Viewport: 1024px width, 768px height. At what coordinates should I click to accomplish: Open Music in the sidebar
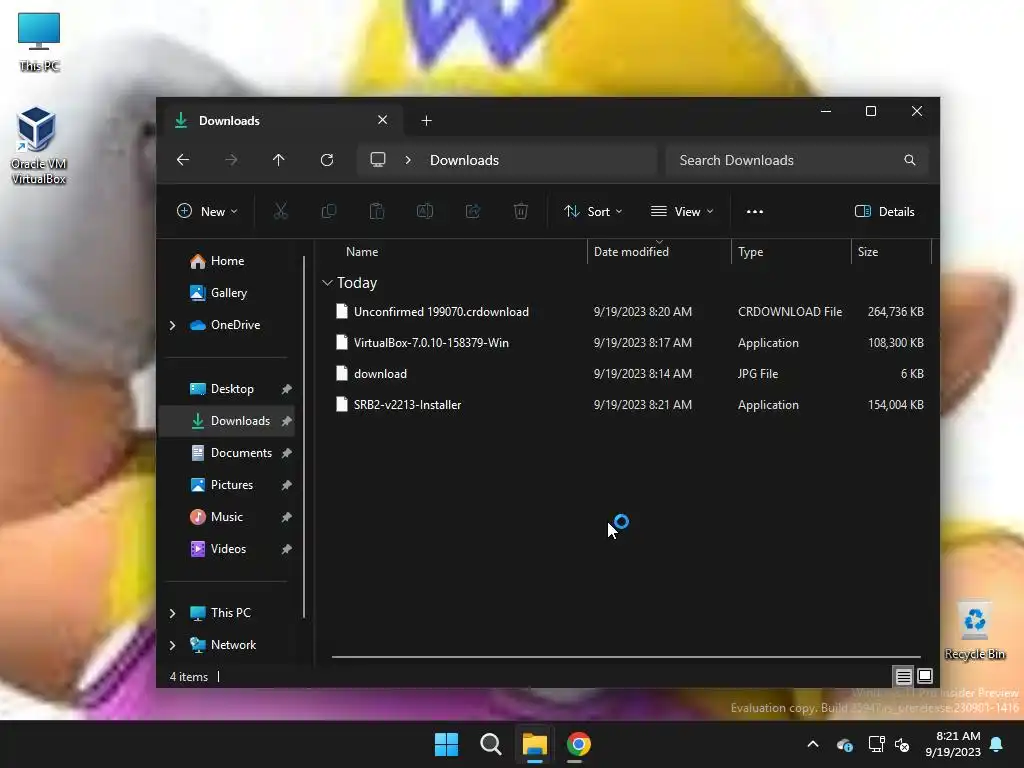click(226, 517)
